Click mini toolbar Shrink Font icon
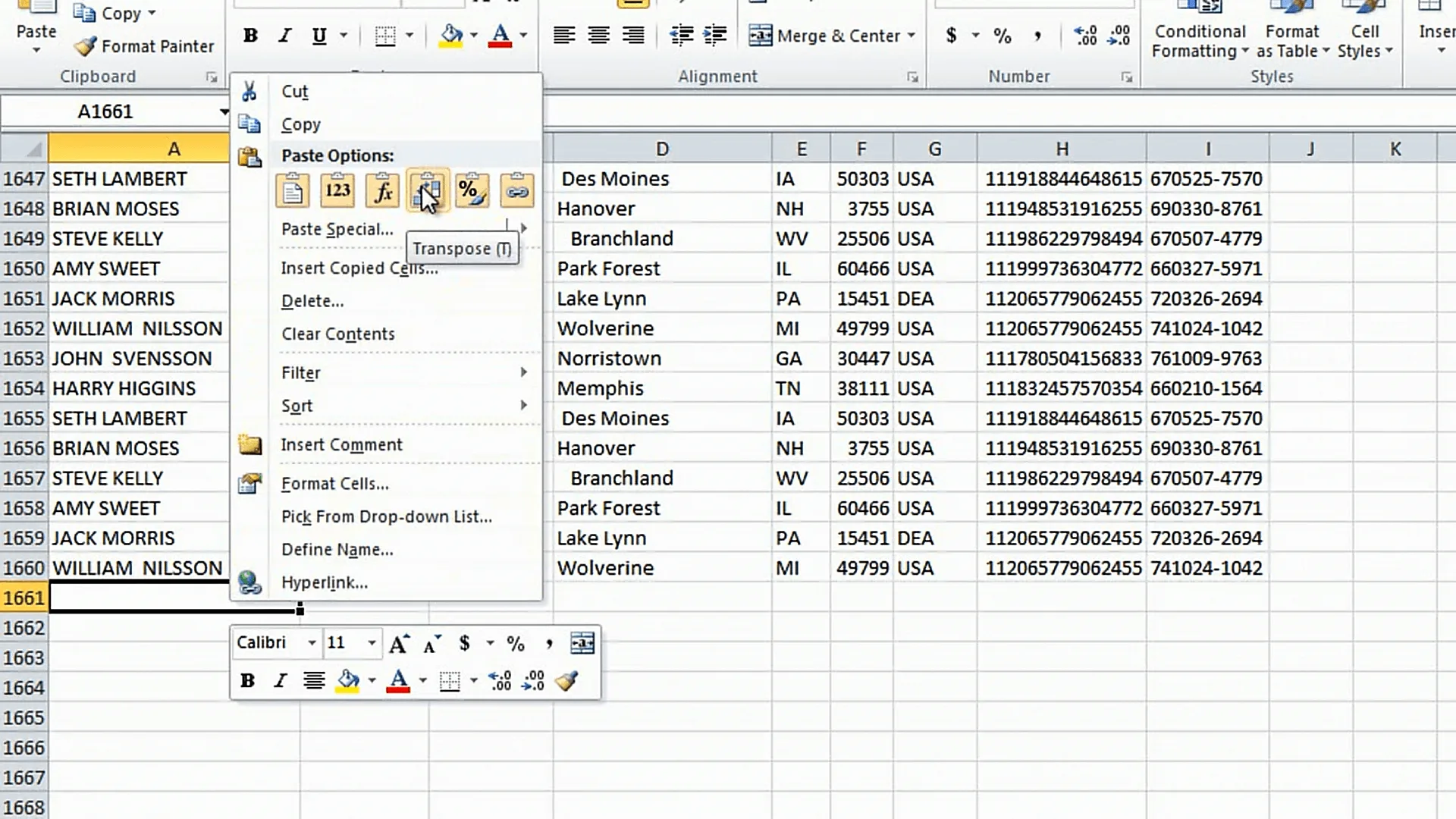This screenshot has height=819, width=1456. click(x=431, y=644)
